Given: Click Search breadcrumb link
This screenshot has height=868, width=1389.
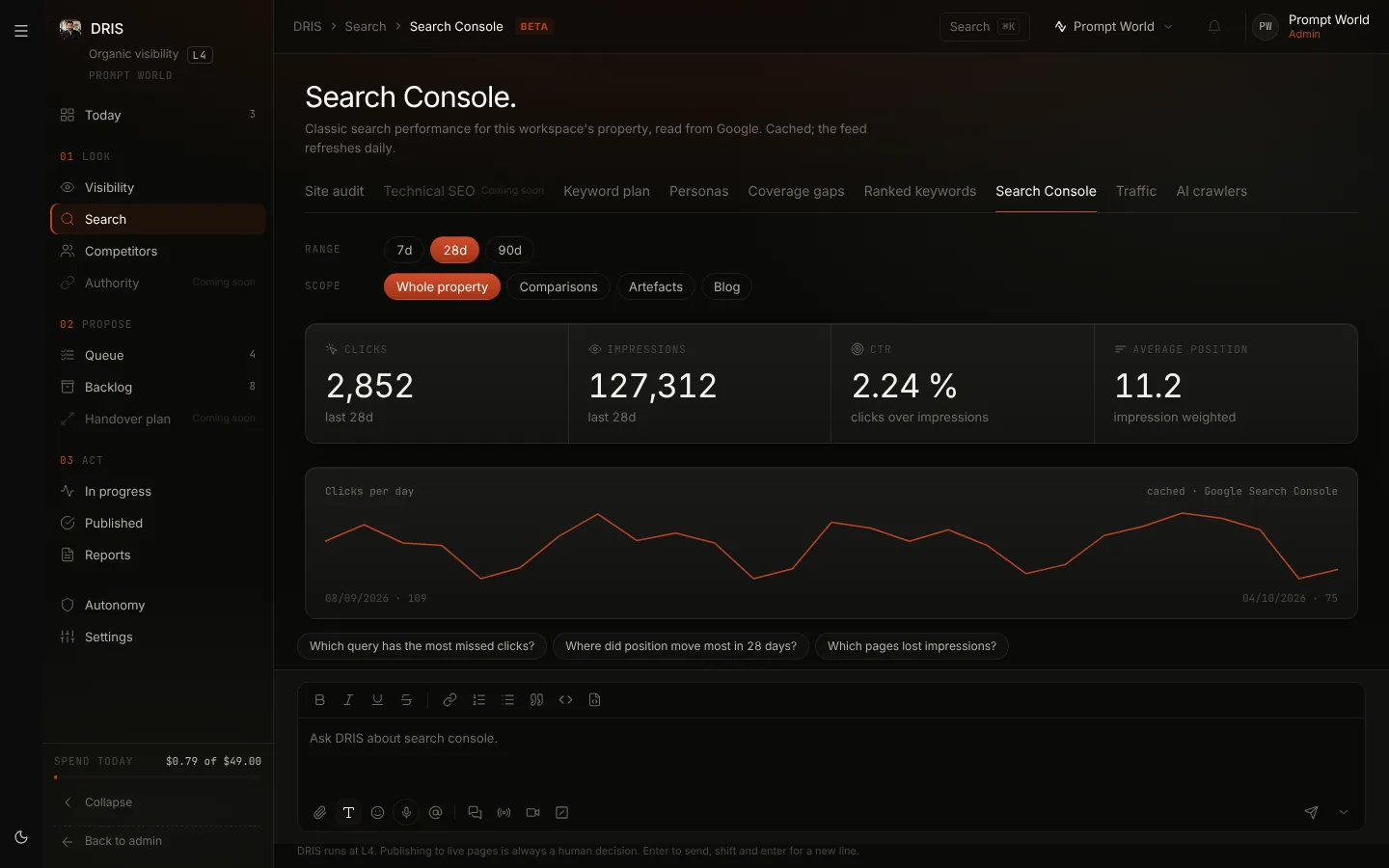Looking at the screenshot, I should point(366,27).
